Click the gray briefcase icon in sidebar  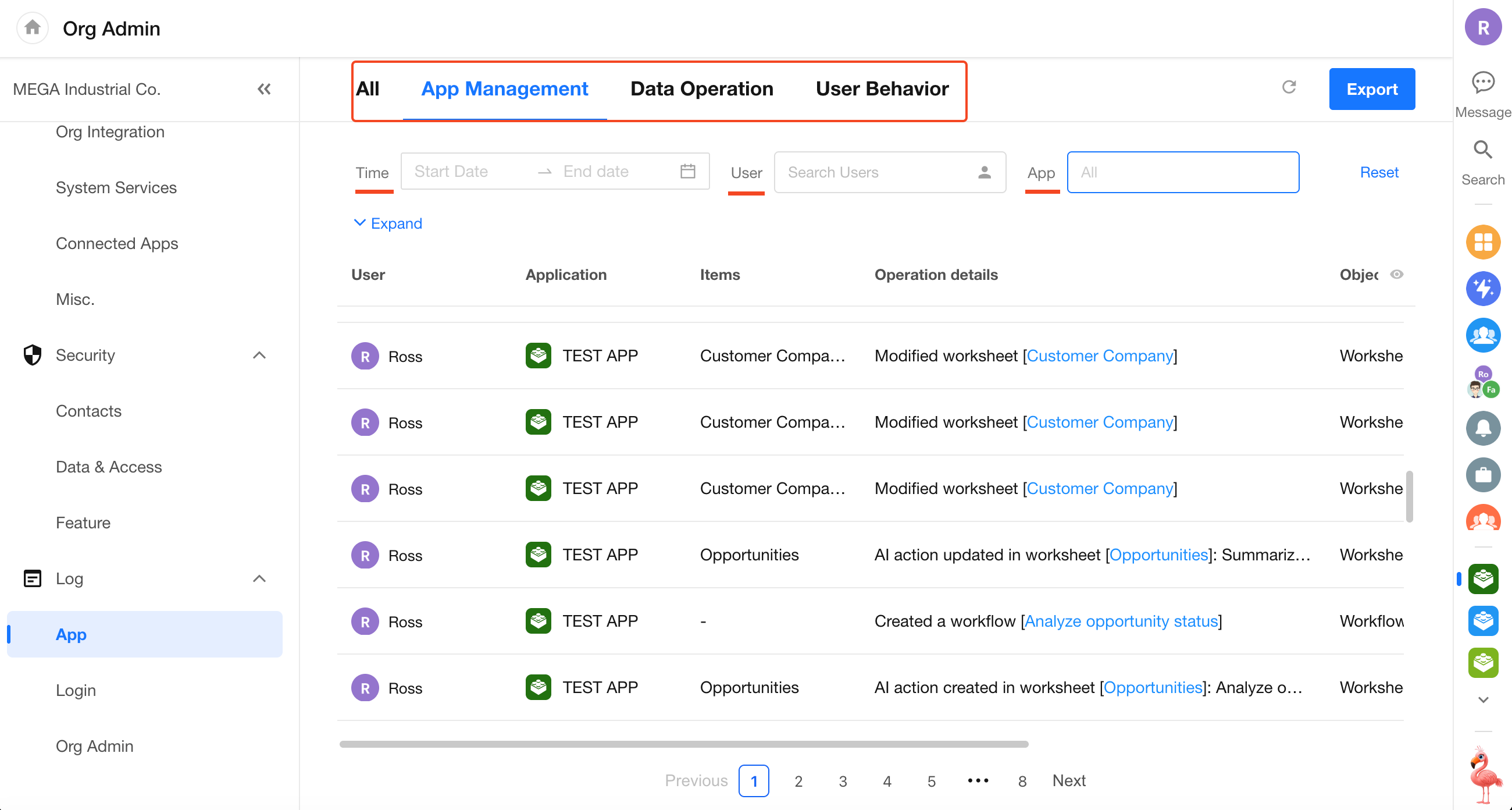[1483, 474]
